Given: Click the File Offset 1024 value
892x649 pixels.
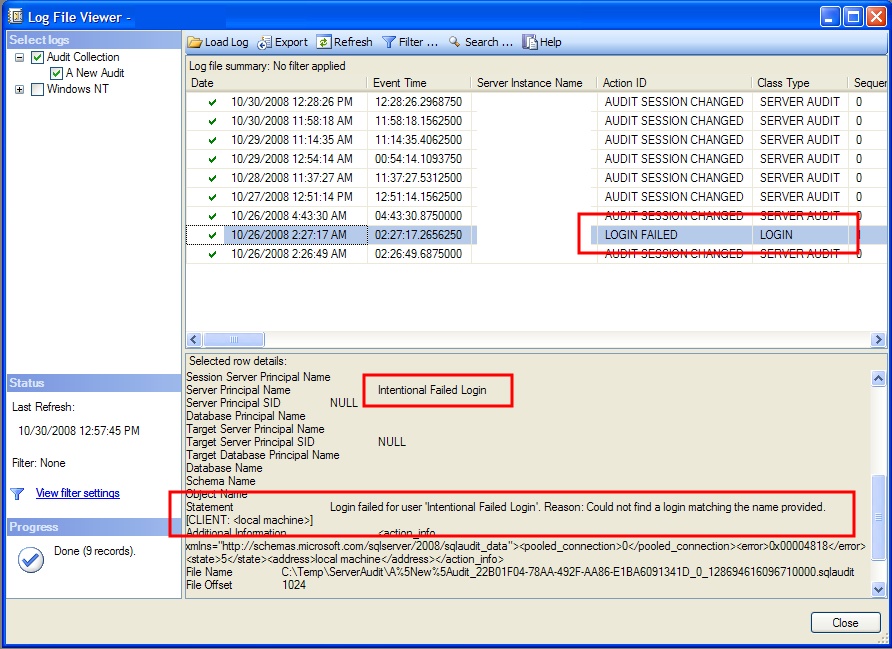Looking at the screenshot, I should click(x=294, y=585).
